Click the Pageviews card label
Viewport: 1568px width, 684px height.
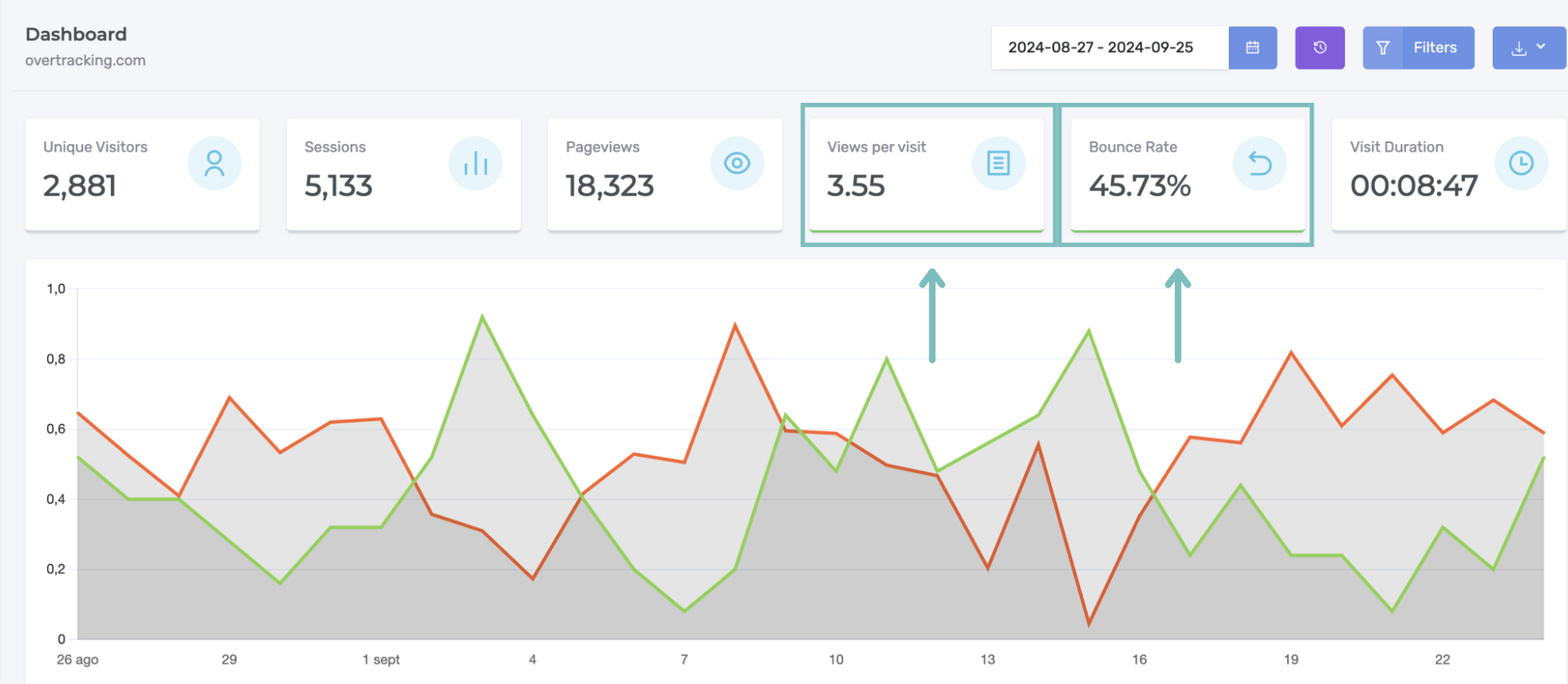[602, 147]
